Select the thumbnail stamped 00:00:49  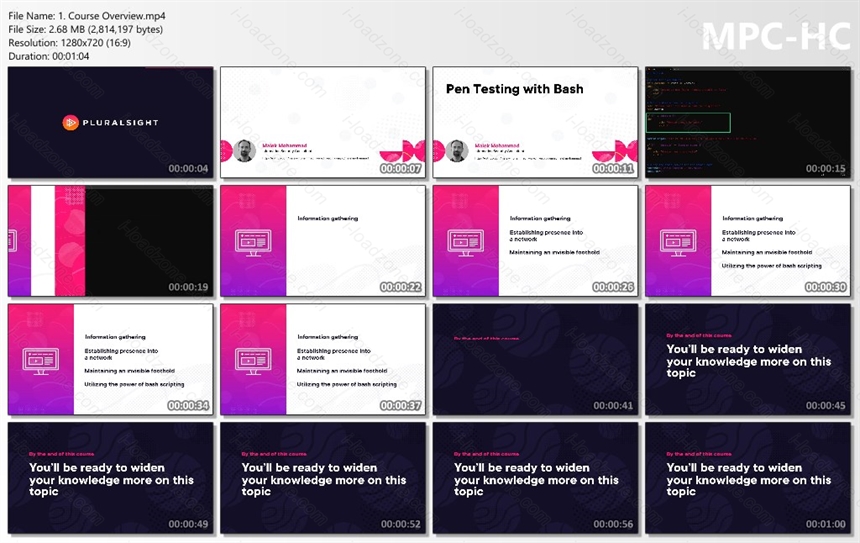111,478
